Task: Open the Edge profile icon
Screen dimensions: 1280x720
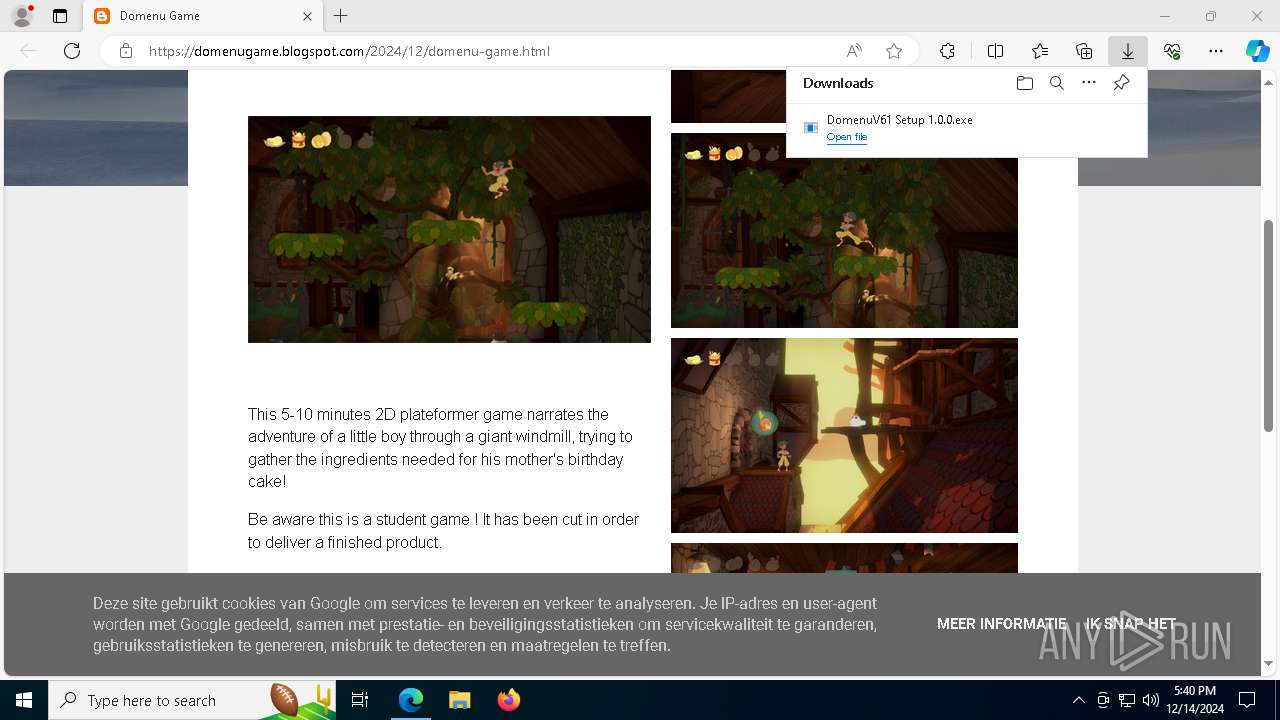Action: [x=22, y=16]
